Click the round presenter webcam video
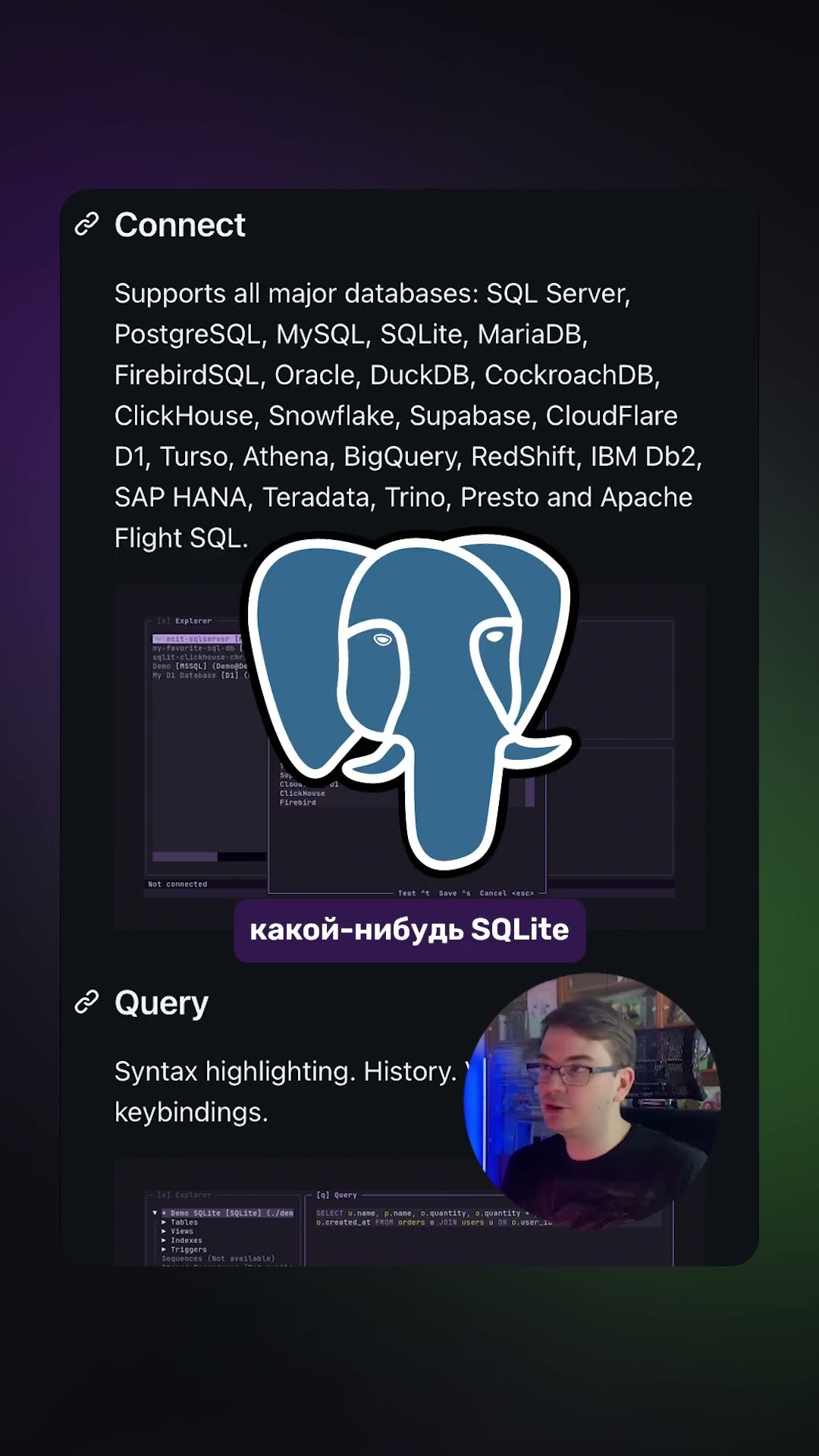The image size is (819, 1456). pyautogui.click(x=592, y=1101)
